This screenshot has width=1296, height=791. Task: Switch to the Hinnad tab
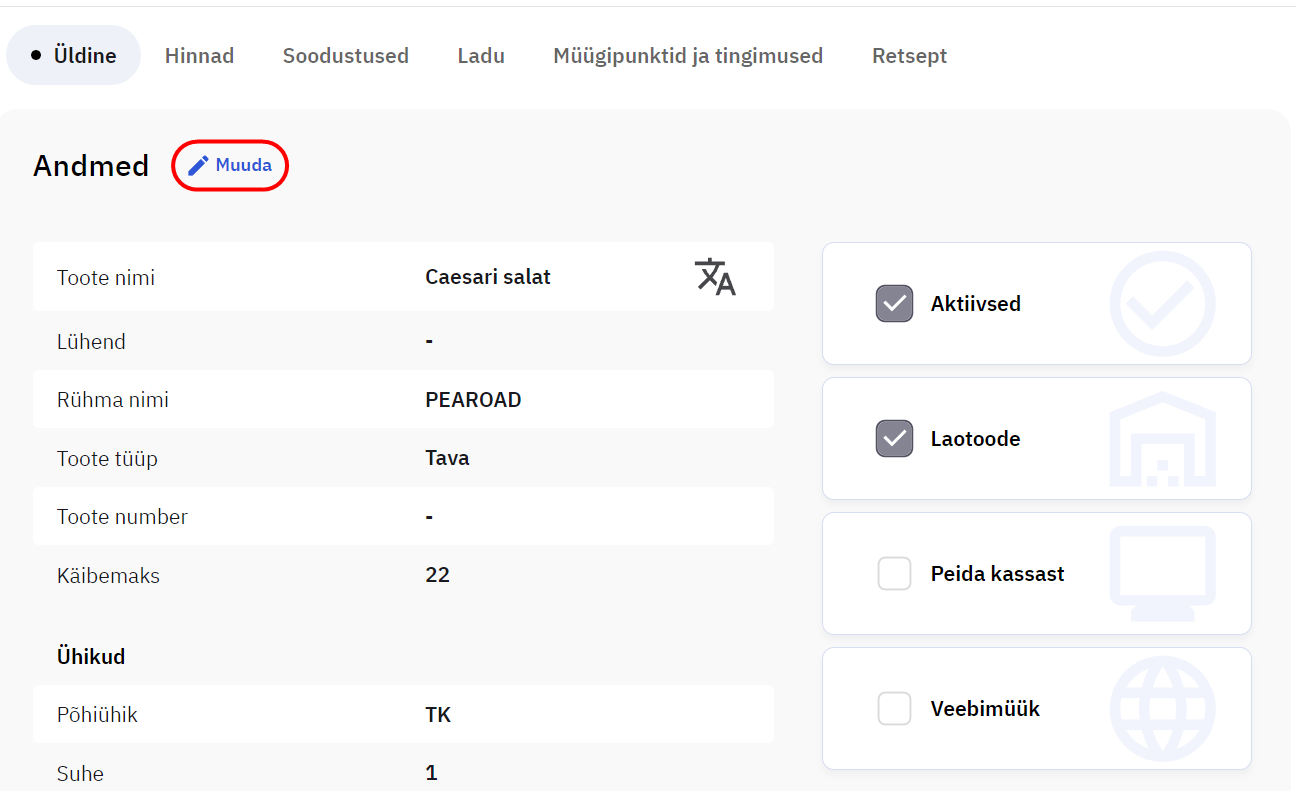[199, 56]
